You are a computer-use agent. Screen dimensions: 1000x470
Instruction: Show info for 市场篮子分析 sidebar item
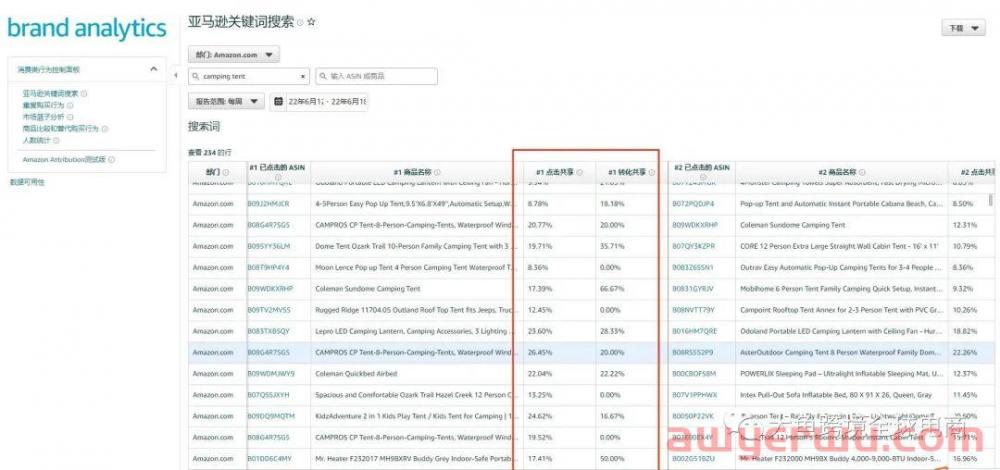(x=70, y=117)
